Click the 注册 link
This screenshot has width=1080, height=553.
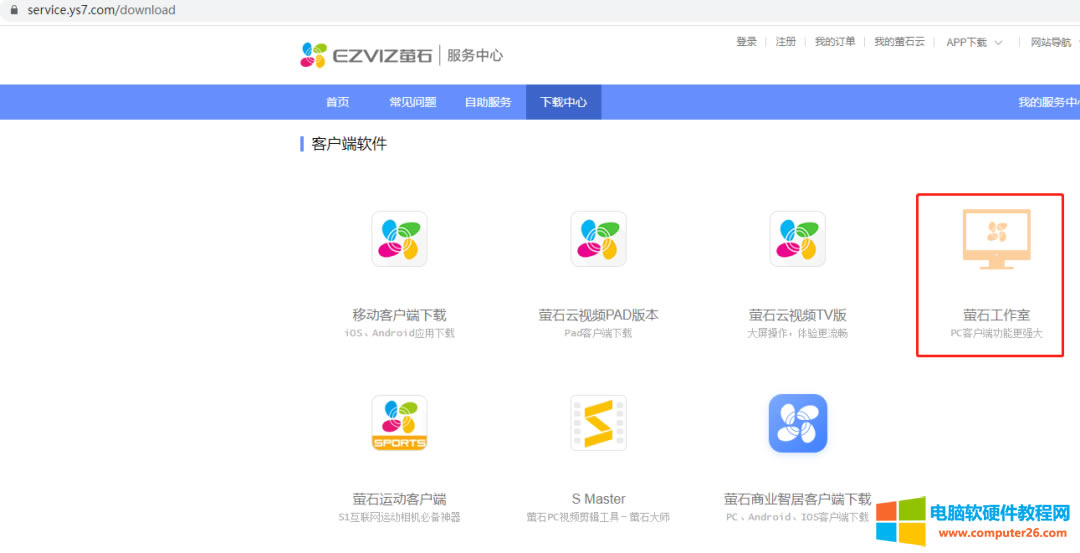tap(786, 42)
